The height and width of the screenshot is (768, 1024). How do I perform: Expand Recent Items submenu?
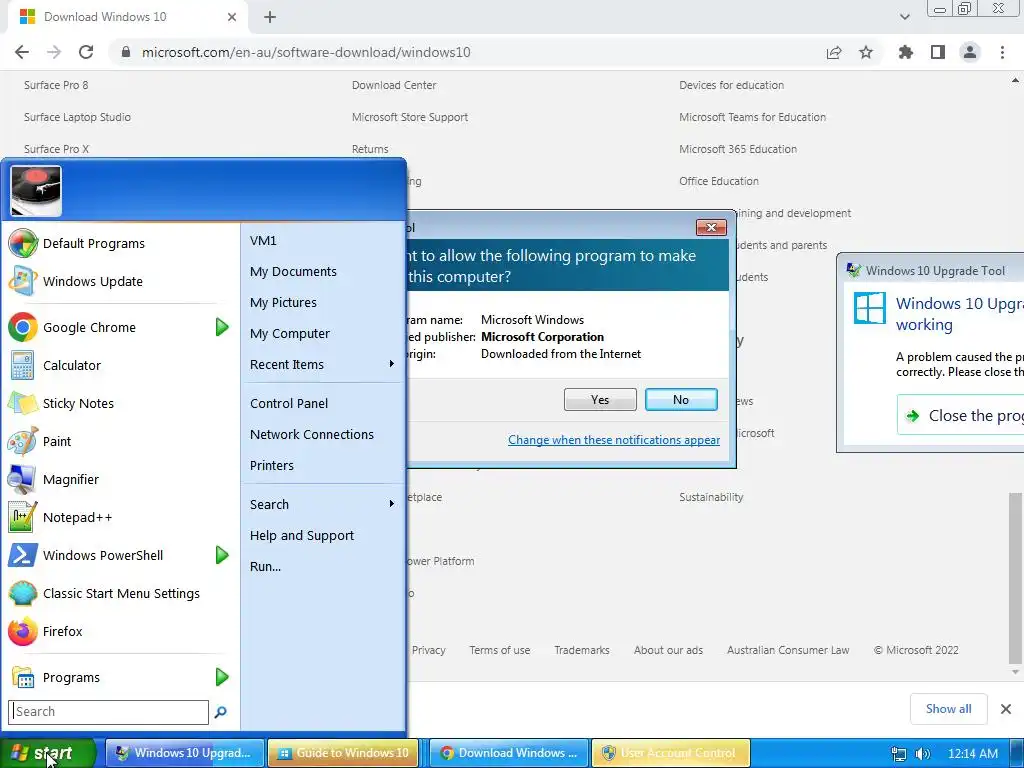point(323,364)
